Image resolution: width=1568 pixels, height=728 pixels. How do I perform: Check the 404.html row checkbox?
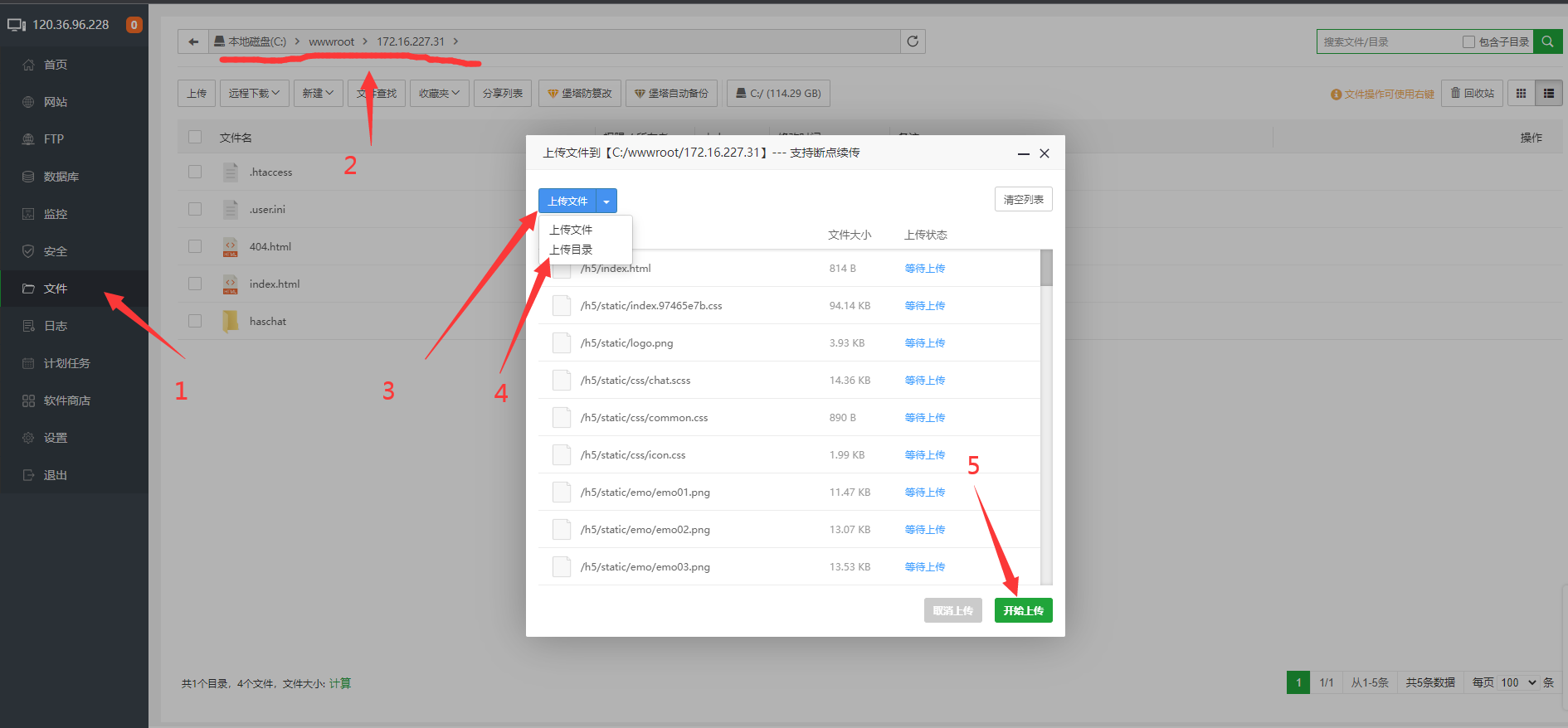tap(195, 246)
